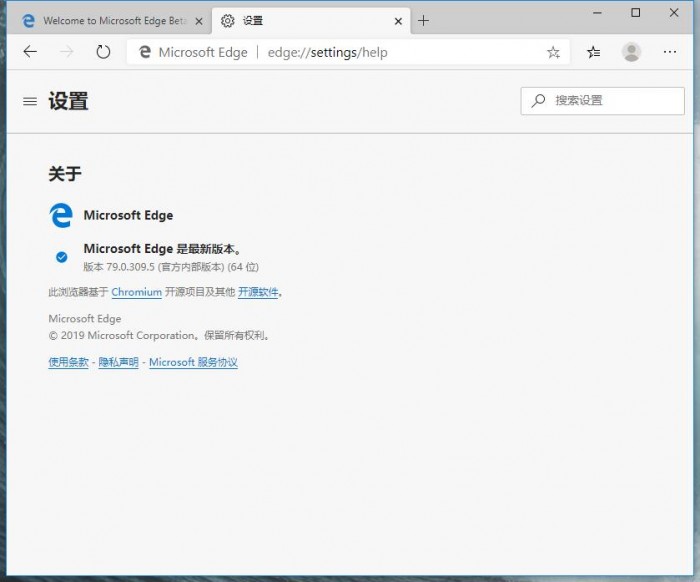Click the Microsoft Edge 是最新版本 status text

tap(162, 249)
